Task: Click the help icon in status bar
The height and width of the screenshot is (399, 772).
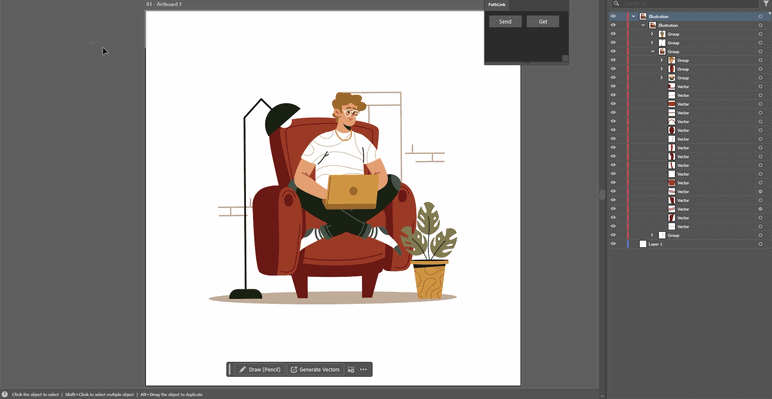Action: click(x=4, y=395)
